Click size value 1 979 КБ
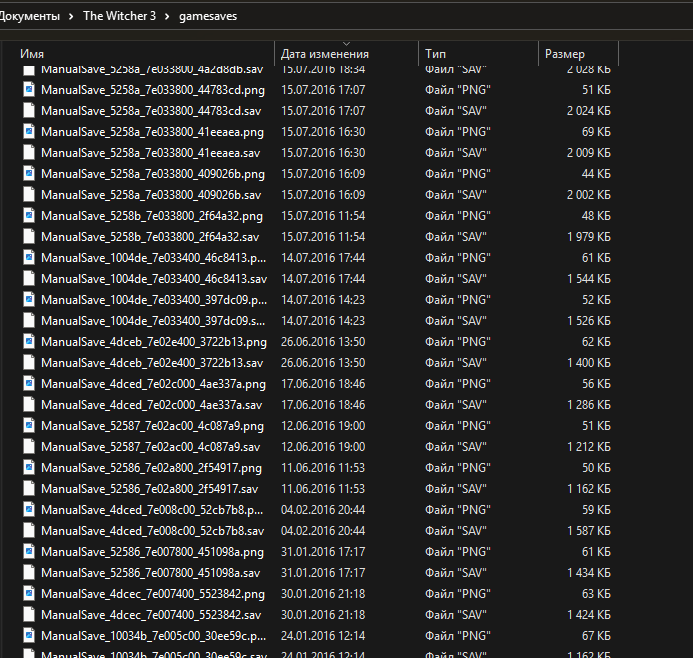693x658 pixels. [x=589, y=236]
